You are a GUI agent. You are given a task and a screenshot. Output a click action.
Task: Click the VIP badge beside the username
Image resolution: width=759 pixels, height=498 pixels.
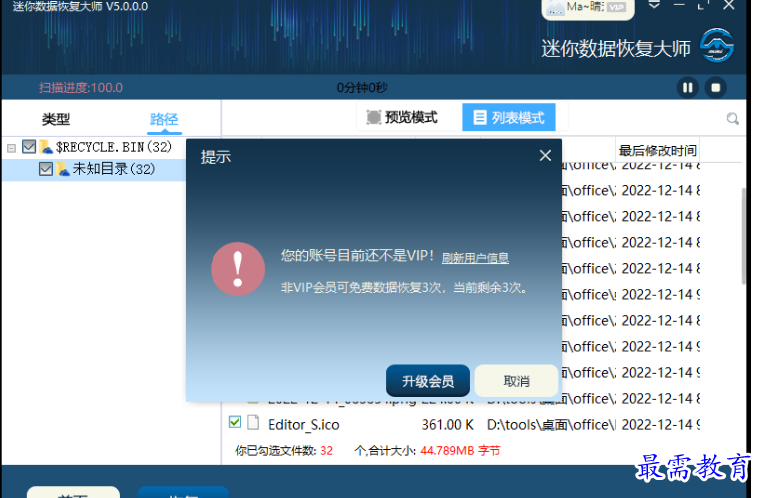pyautogui.click(x=616, y=7)
